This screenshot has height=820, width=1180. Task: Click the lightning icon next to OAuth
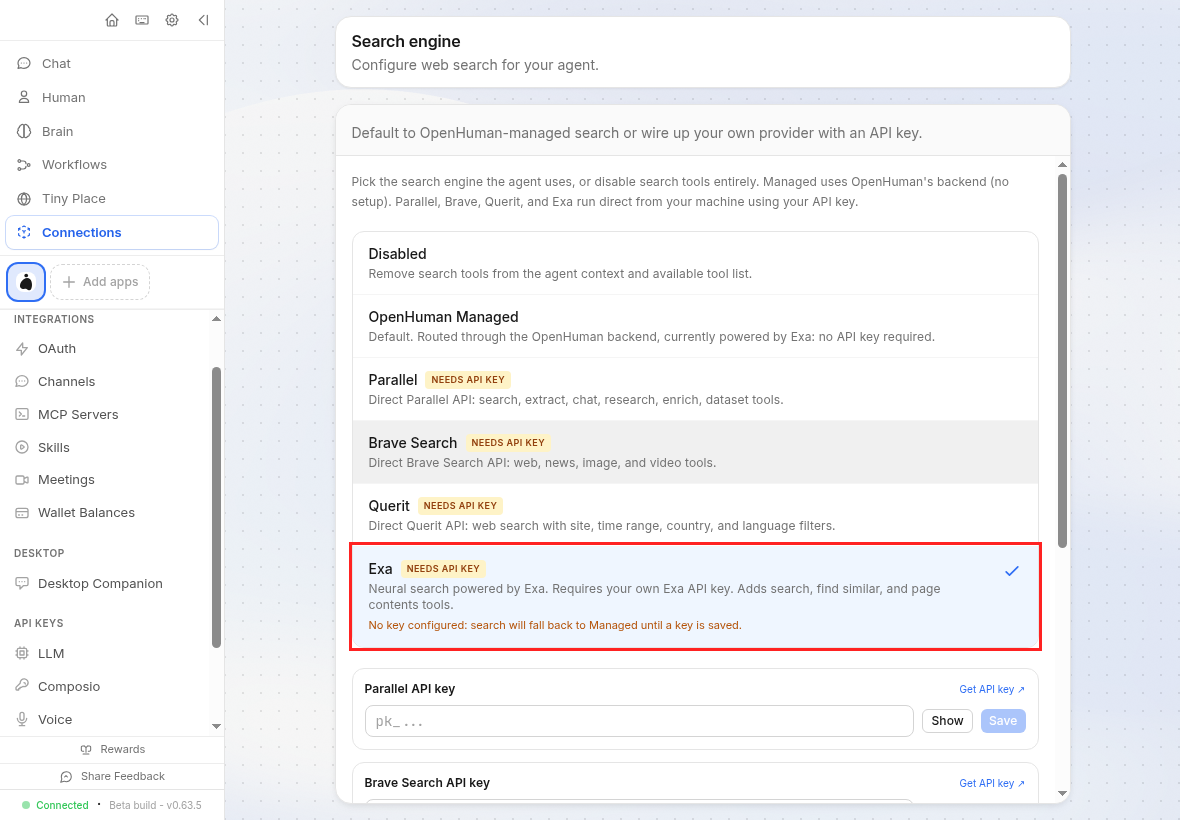click(x=22, y=349)
